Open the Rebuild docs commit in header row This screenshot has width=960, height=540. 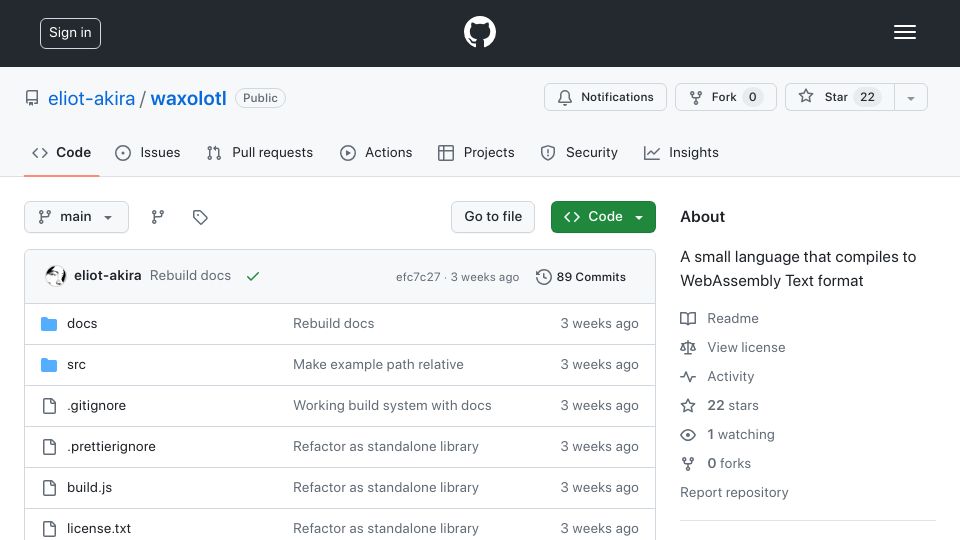coord(190,276)
